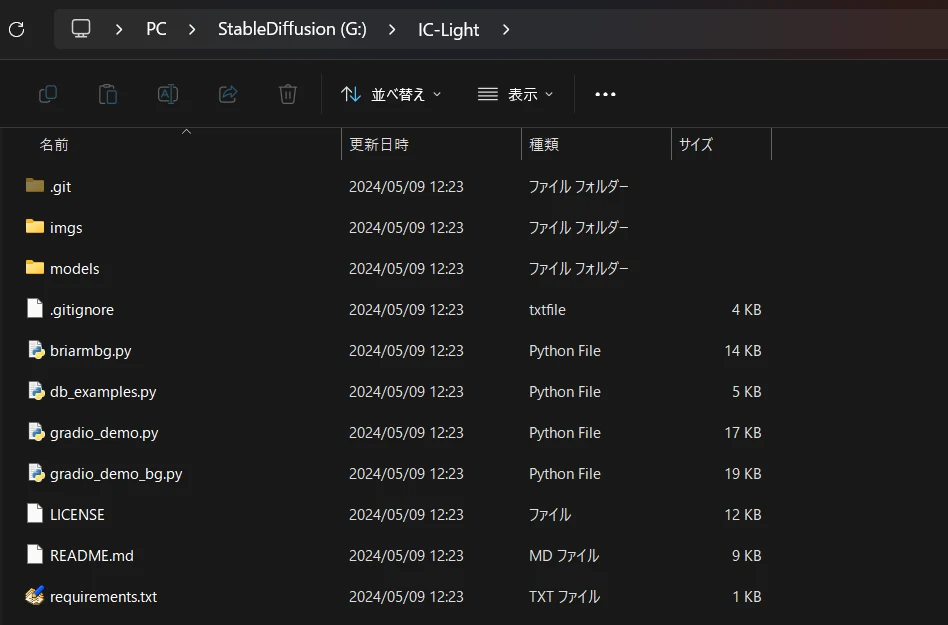Select the gradio_demo.py Python icon
Viewport: 948px width, 625px height.
pos(36,432)
